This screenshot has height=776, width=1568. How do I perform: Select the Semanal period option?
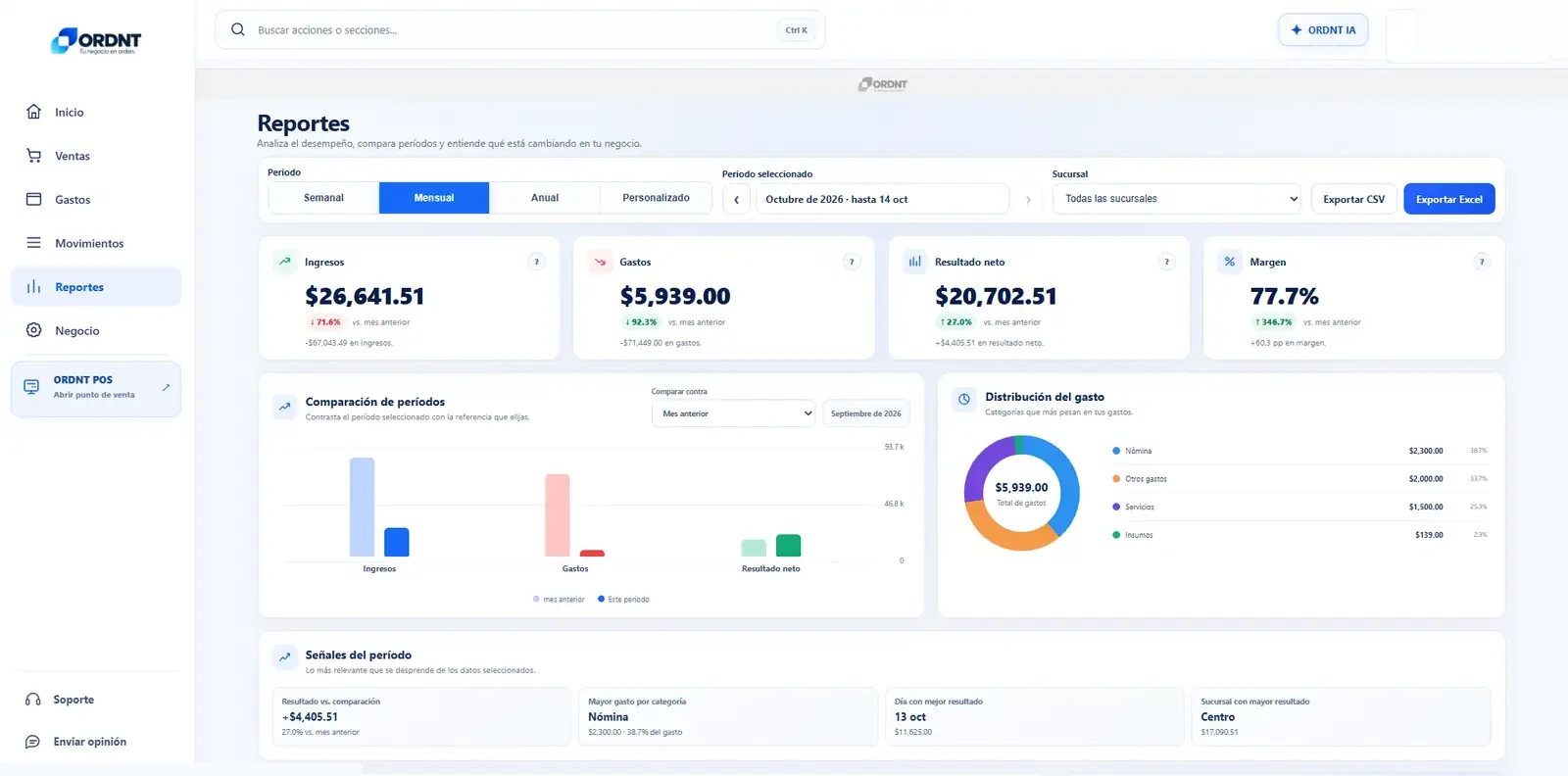coord(323,198)
